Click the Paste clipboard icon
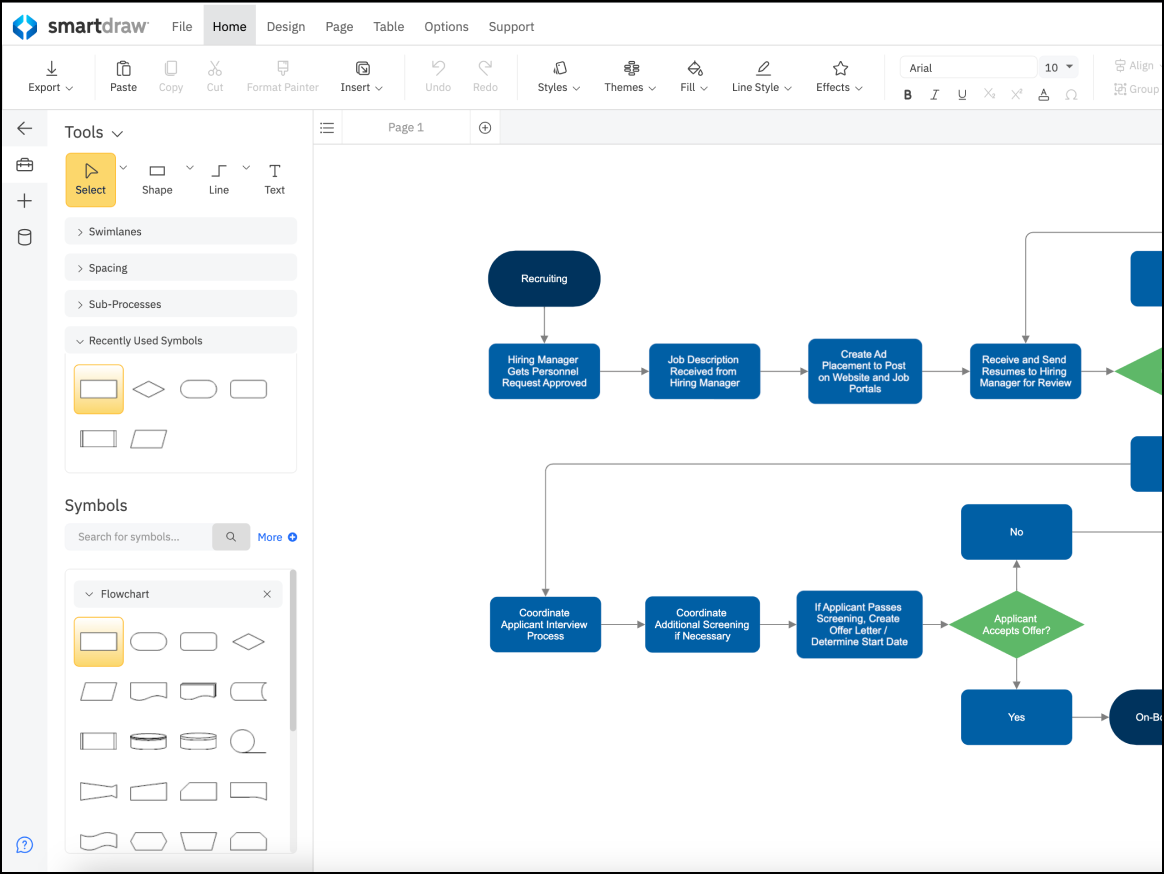Screen dimensions: 1164x874 pyautogui.click(x=123, y=68)
